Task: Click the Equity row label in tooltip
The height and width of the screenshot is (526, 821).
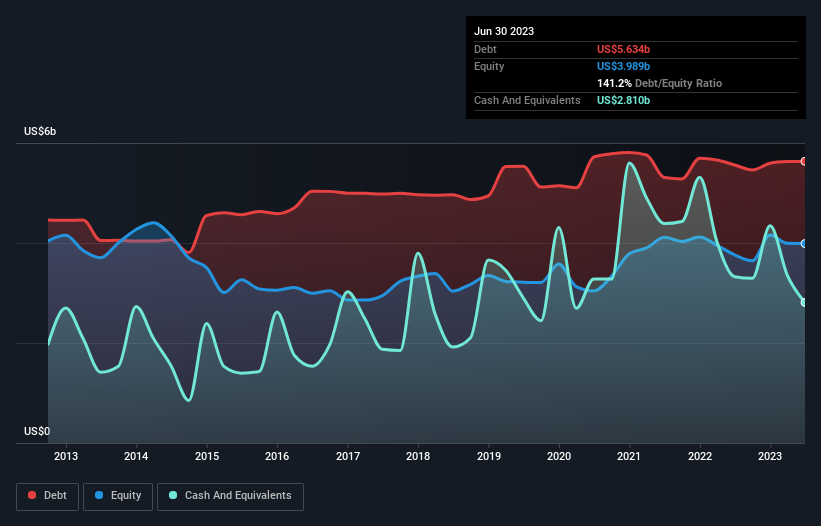Action: (489, 66)
